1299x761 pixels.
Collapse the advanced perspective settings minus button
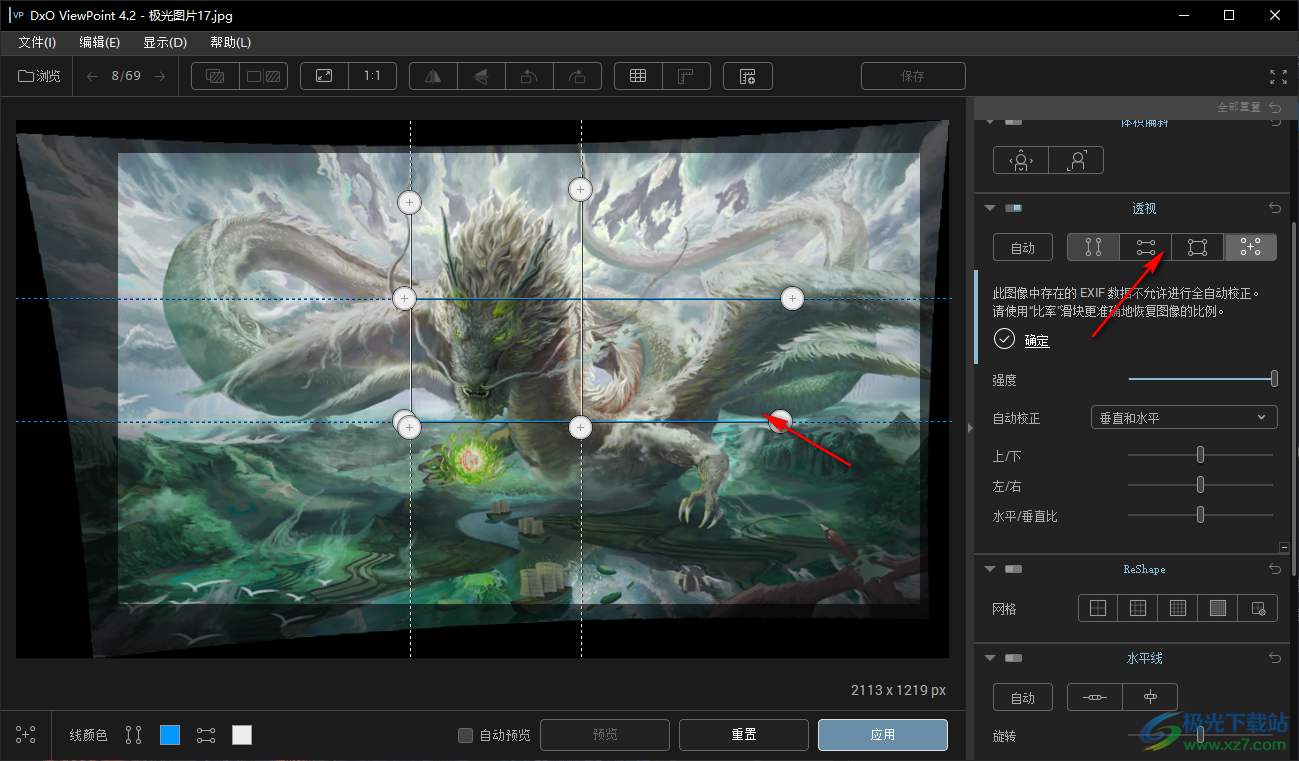click(x=1283, y=547)
